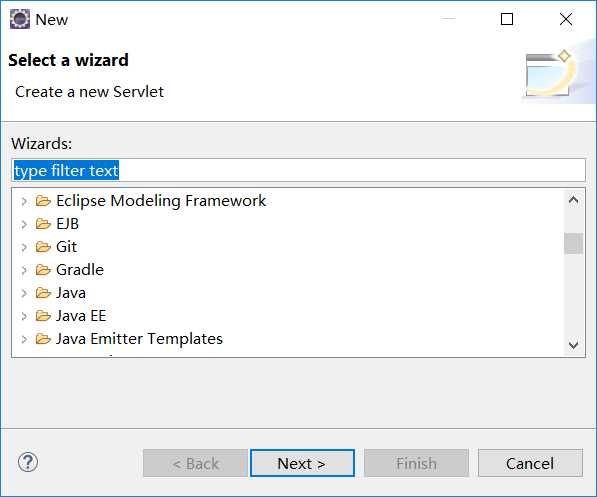Click the Eclipse Modeling Framework folder icon
The image size is (597, 497).
tap(43, 201)
